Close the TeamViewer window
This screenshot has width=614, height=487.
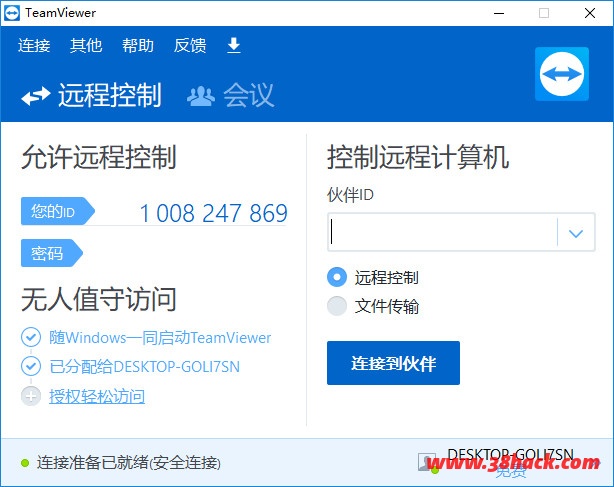[x=590, y=13]
